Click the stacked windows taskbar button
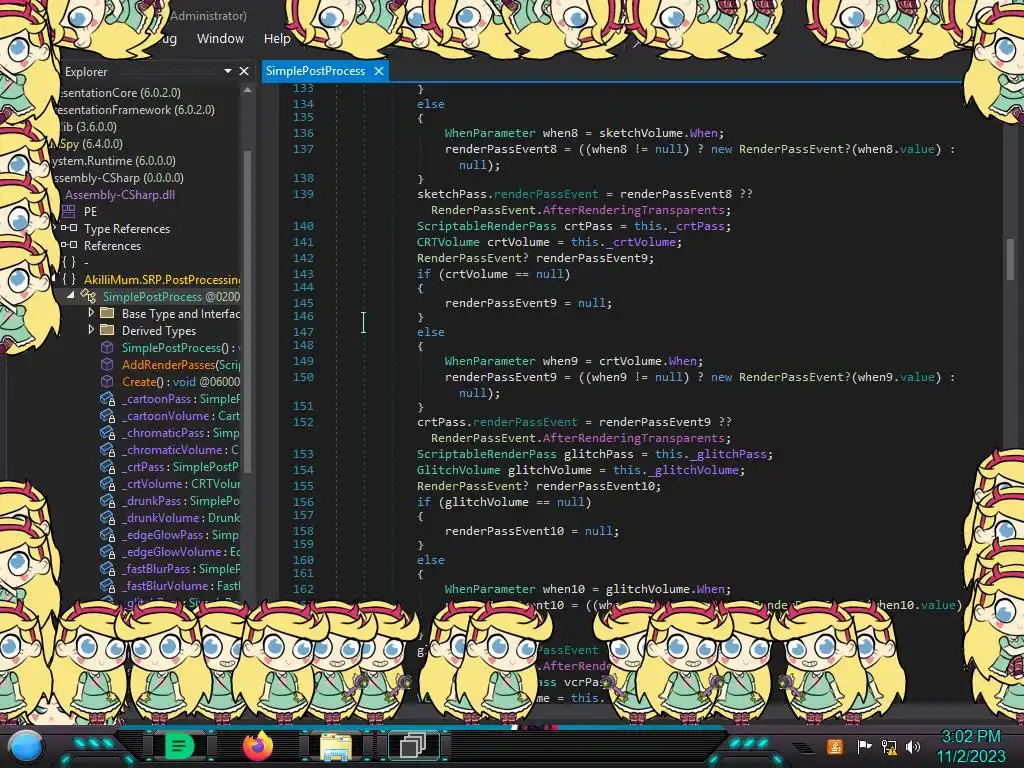The image size is (1024, 768). (x=413, y=746)
